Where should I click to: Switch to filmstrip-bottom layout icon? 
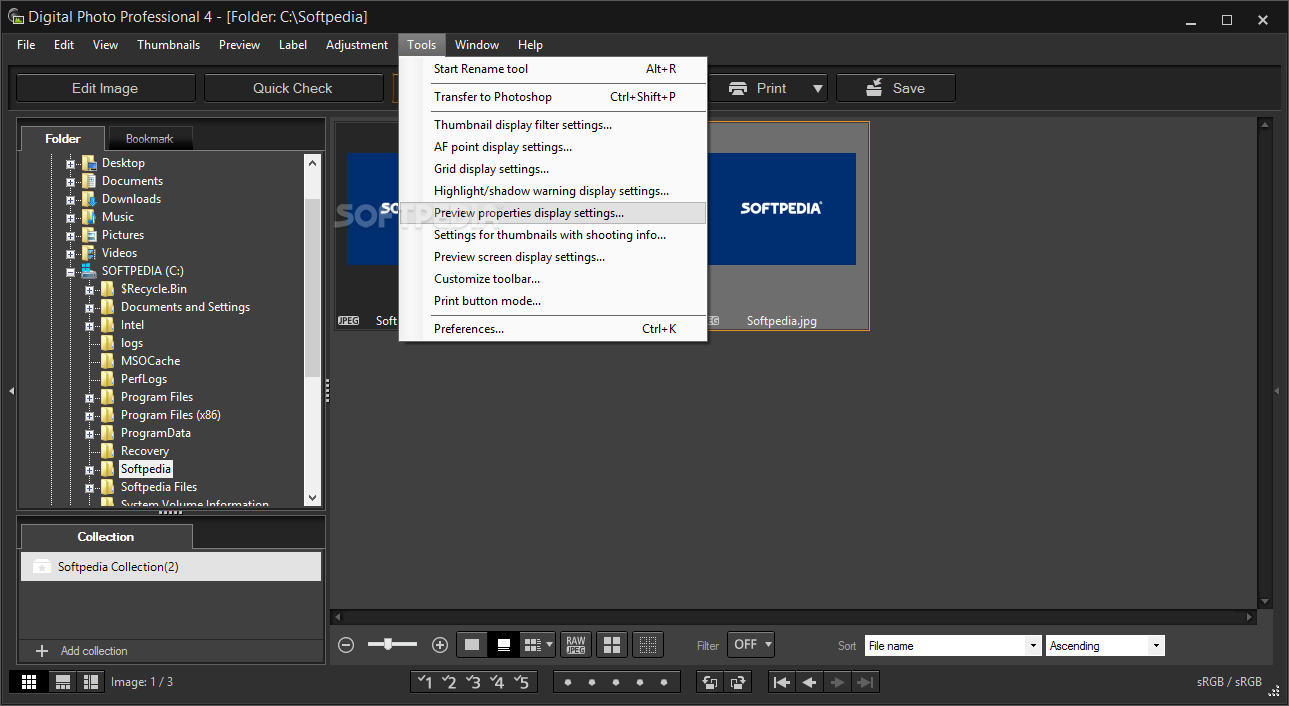[63, 682]
